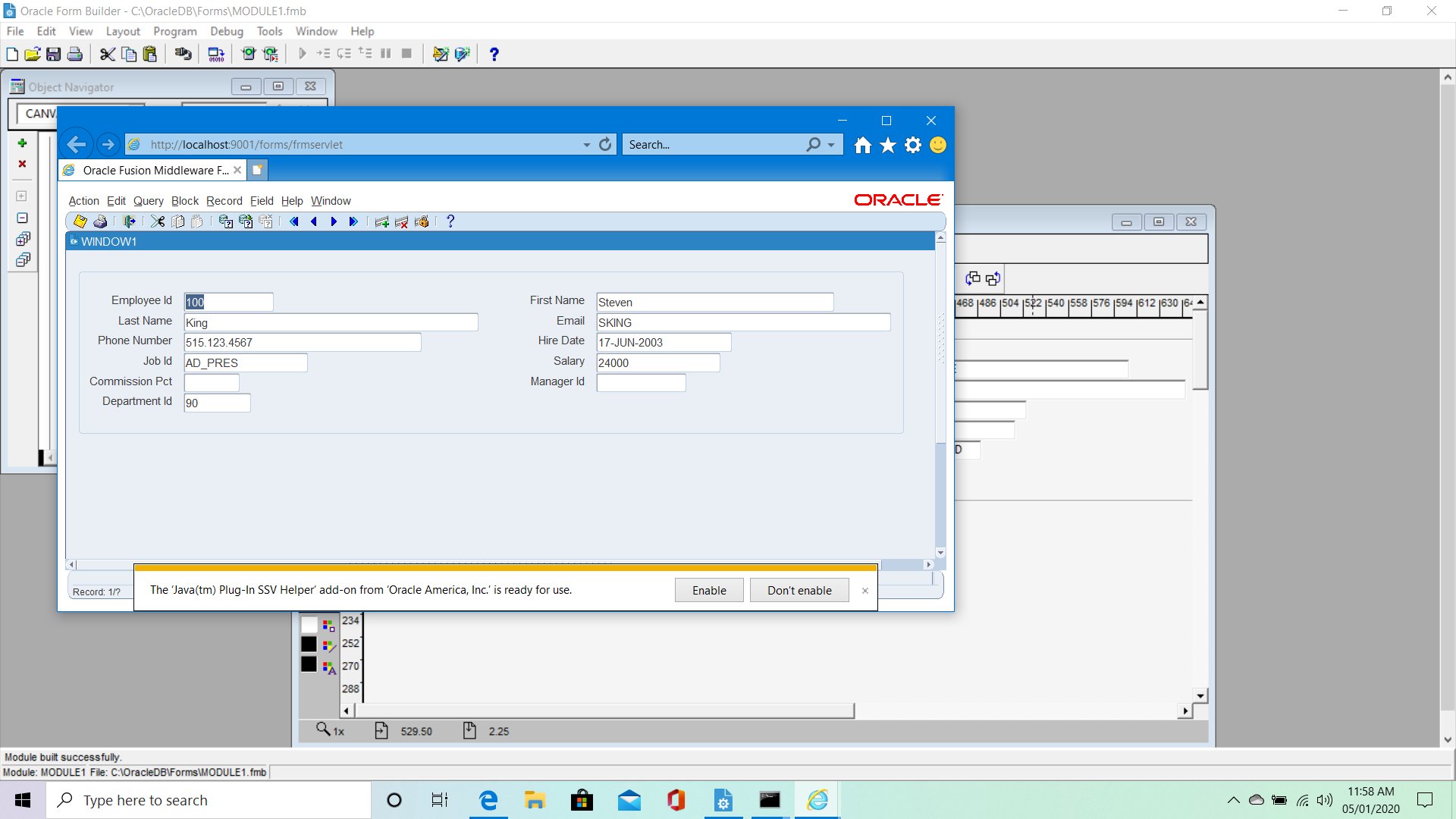Go to the previous record arrow
The height and width of the screenshot is (819, 1456).
(314, 221)
